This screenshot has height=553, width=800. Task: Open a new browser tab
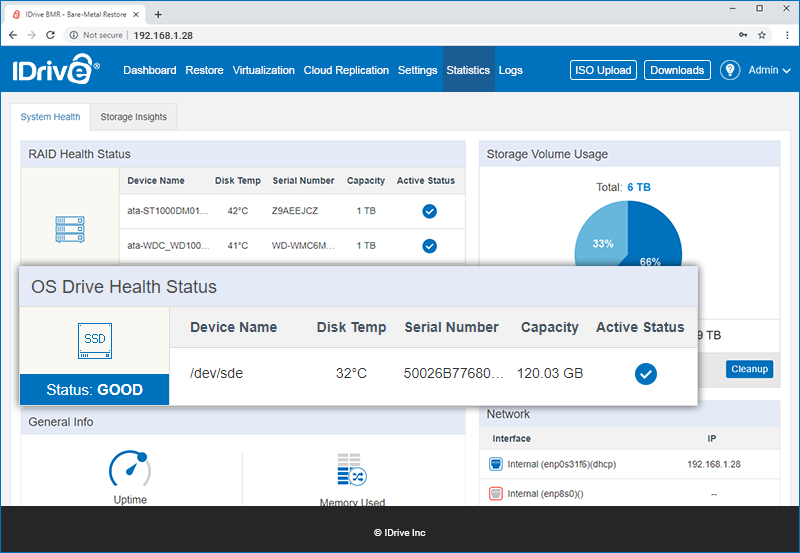click(158, 14)
